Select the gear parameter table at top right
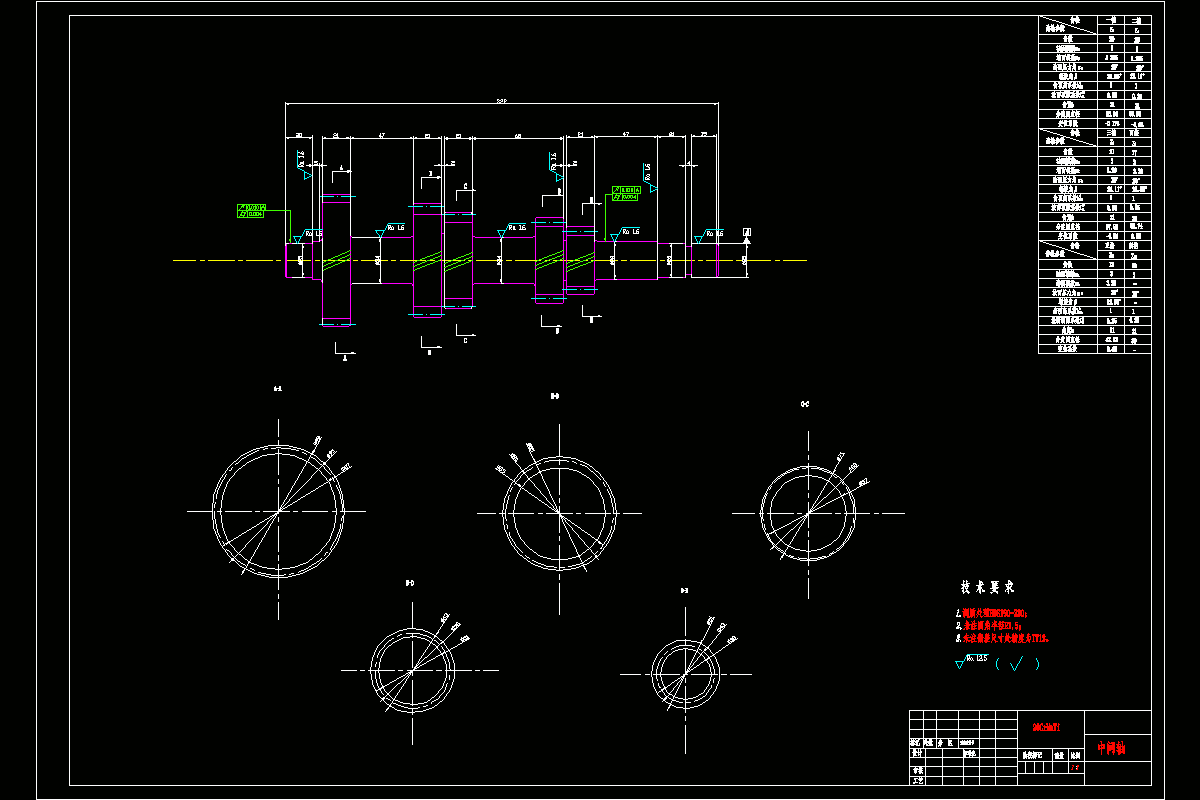 pos(1094,184)
